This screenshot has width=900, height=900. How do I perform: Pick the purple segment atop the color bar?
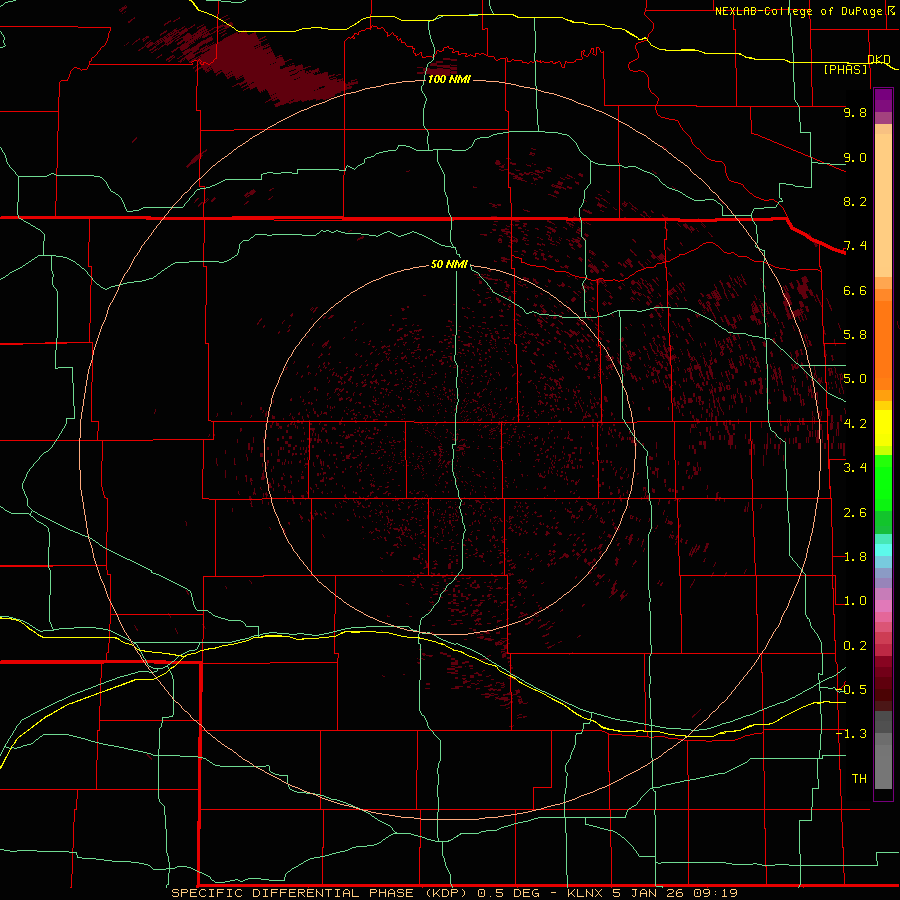(x=883, y=100)
